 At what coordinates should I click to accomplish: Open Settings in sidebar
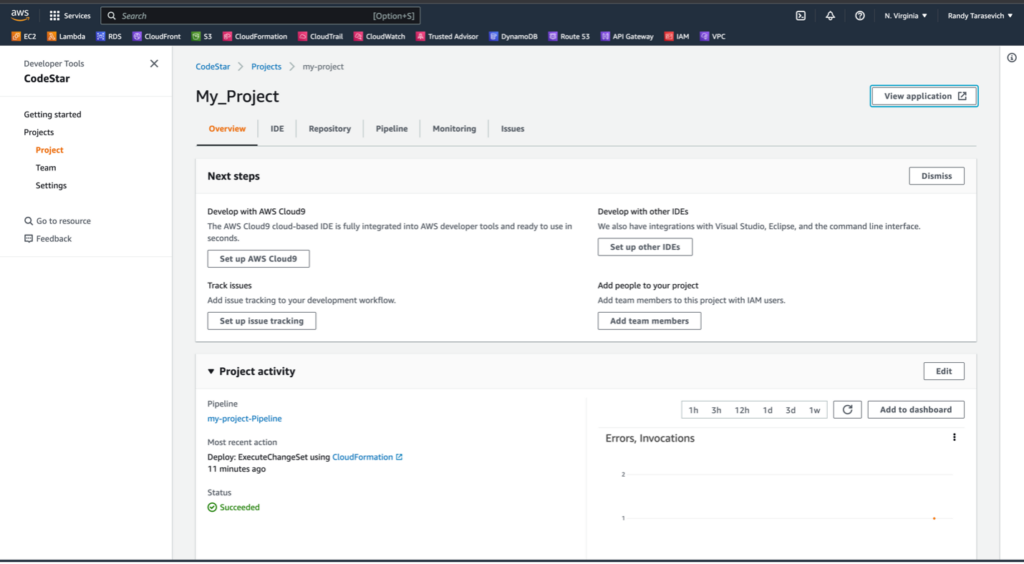(x=51, y=186)
